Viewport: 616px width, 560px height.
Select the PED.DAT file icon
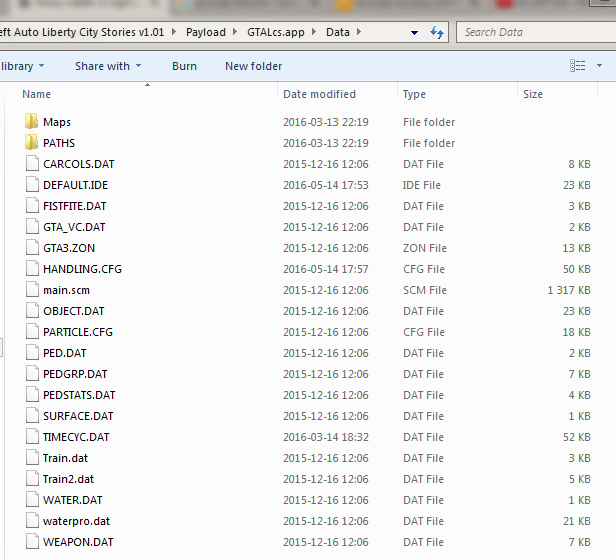click(32, 353)
